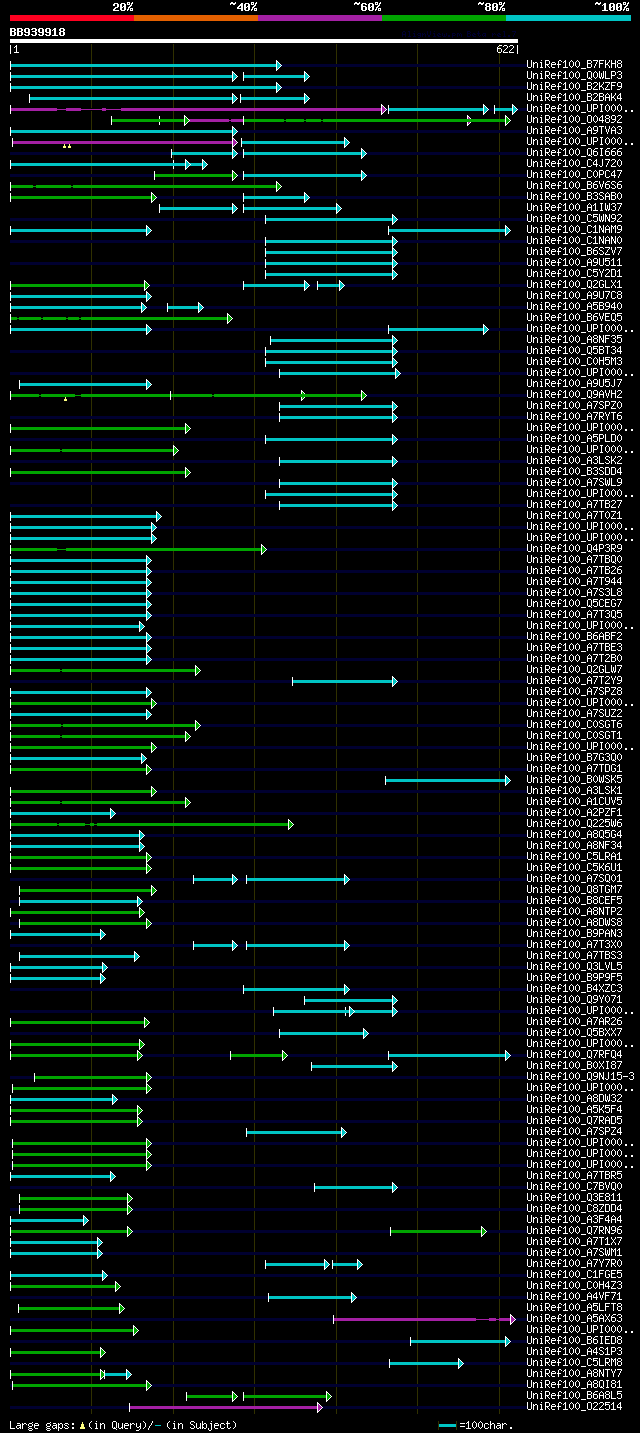Select the UniRef100_Q7RFQ4 label

click(x=574, y=1055)
